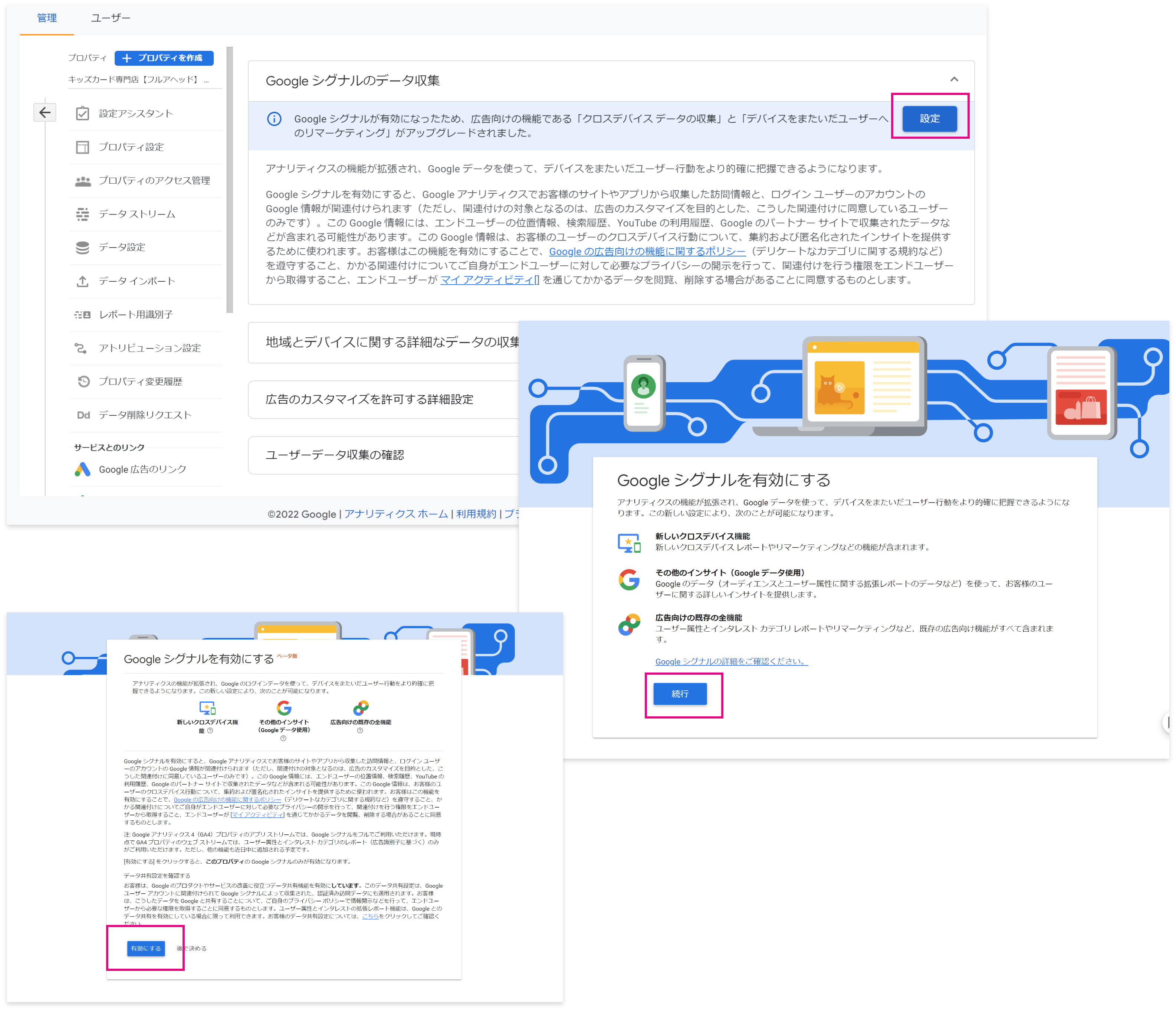Click the プロパティを作成 button

pos(164,58)
